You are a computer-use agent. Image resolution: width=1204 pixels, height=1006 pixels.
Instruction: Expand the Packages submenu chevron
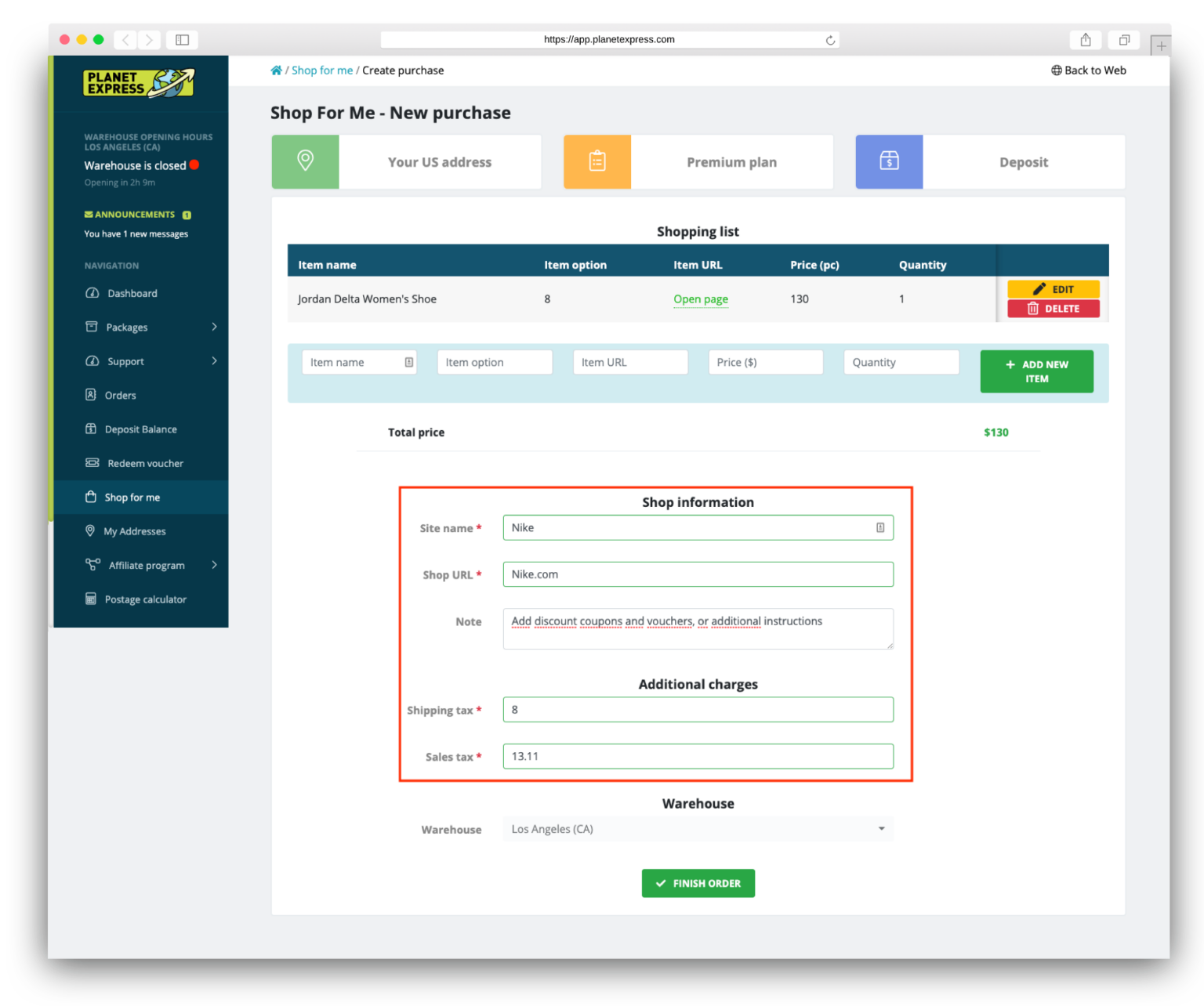click(214, 327)
